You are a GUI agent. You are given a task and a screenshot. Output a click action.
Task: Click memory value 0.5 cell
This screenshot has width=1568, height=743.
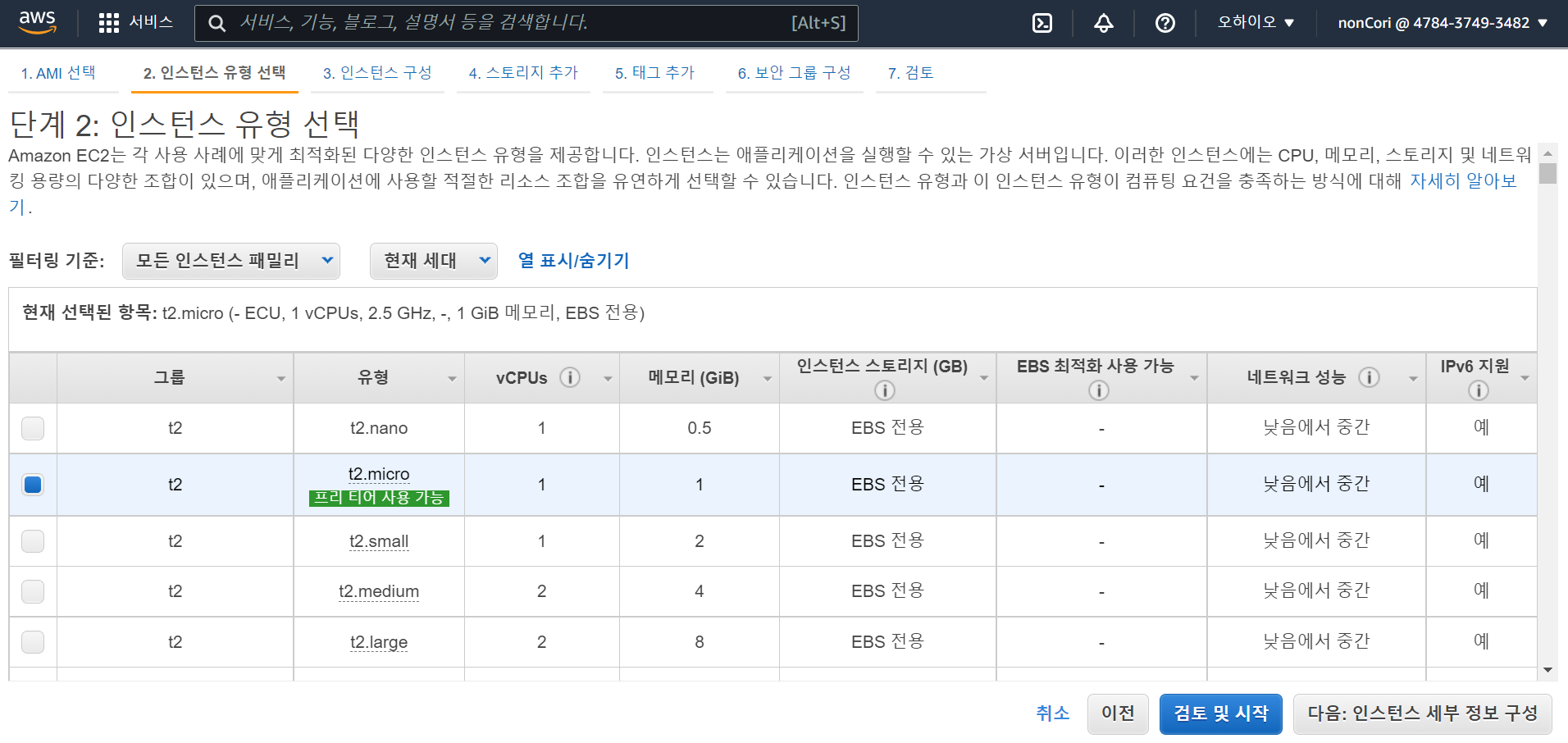coord(700,428)
